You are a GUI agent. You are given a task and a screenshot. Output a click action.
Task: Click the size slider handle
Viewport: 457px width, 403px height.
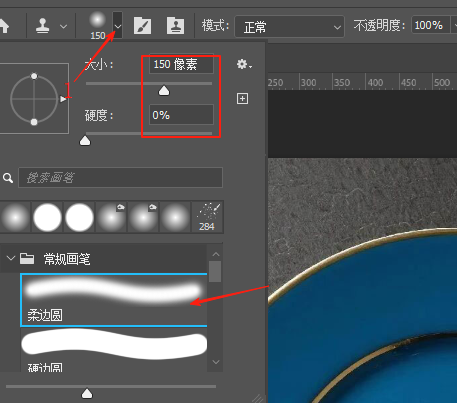(164, 91)
